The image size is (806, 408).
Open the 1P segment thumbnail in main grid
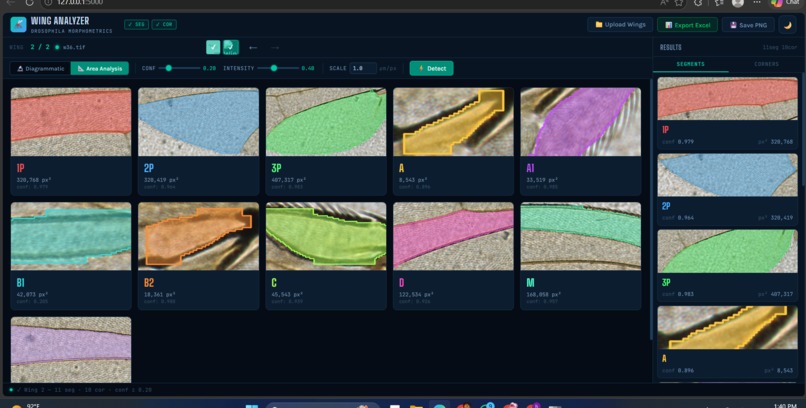pos(71,122)
